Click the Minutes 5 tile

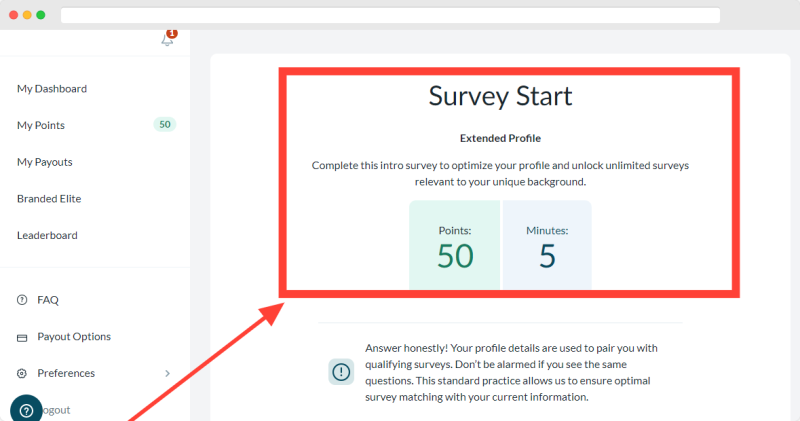point(547,245)
